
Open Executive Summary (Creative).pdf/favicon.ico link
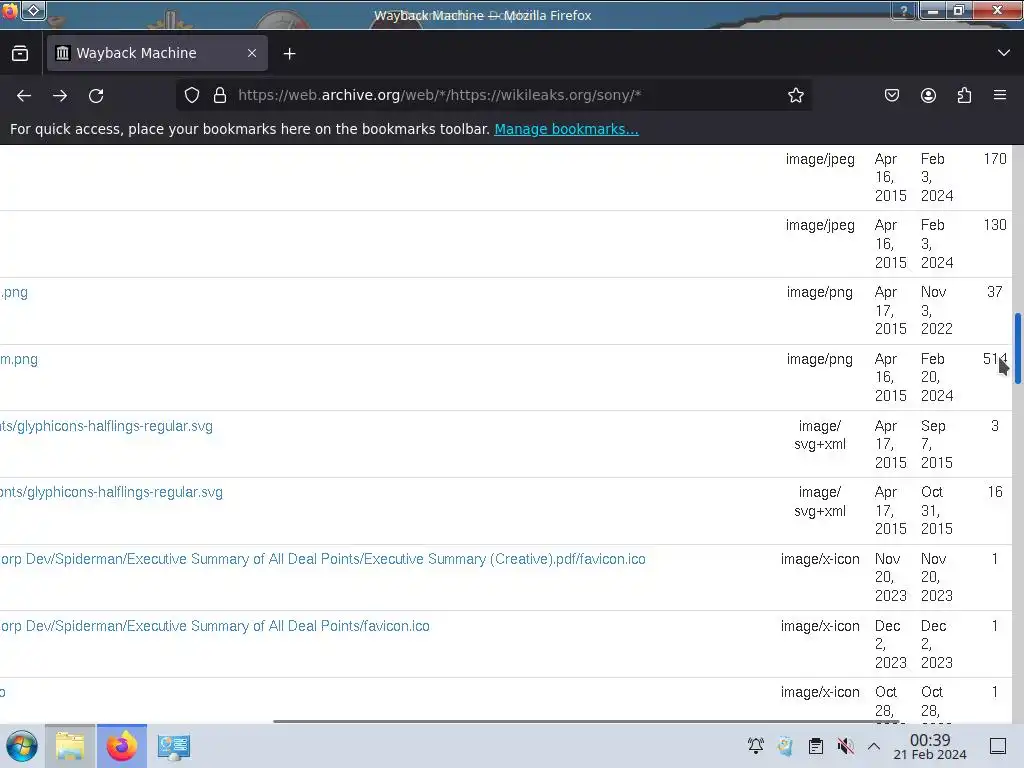point(323,559)
